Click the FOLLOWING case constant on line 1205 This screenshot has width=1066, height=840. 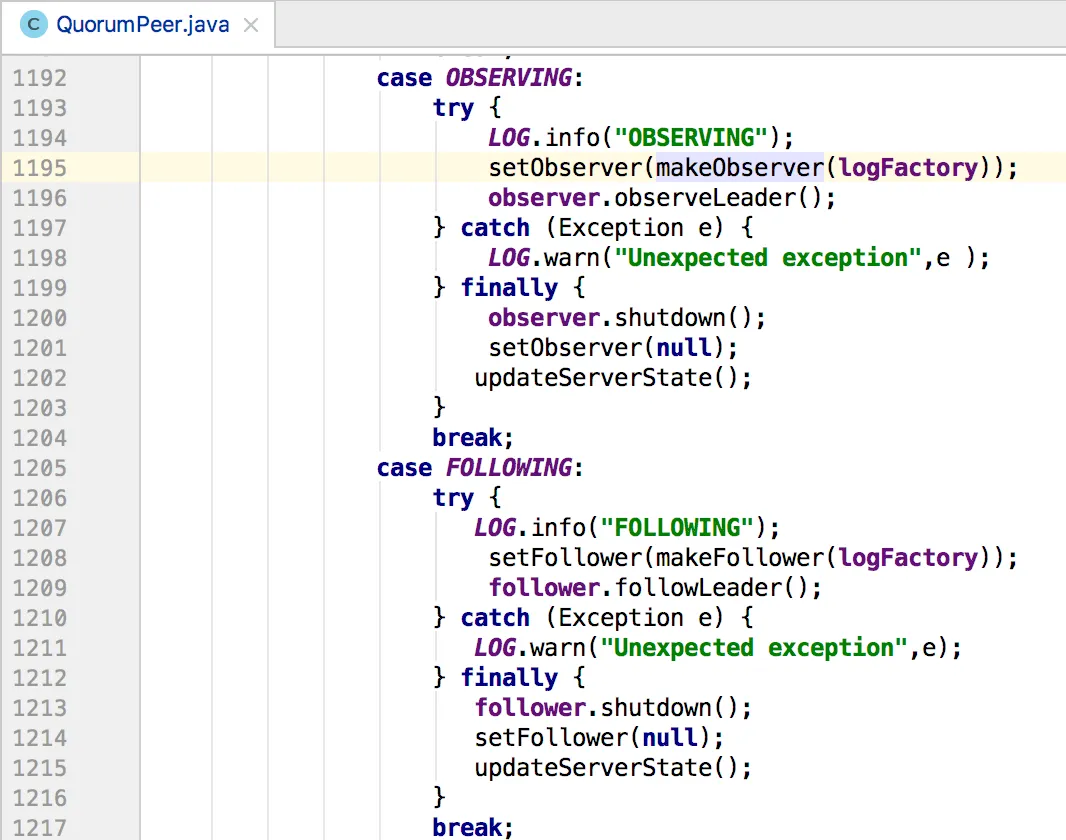[508, 468]
